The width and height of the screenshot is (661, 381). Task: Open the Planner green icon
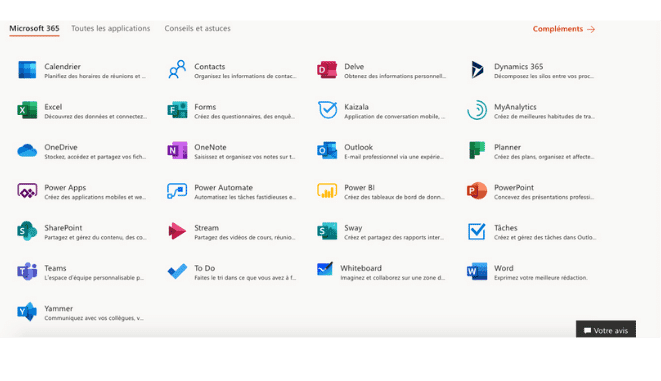477,150
